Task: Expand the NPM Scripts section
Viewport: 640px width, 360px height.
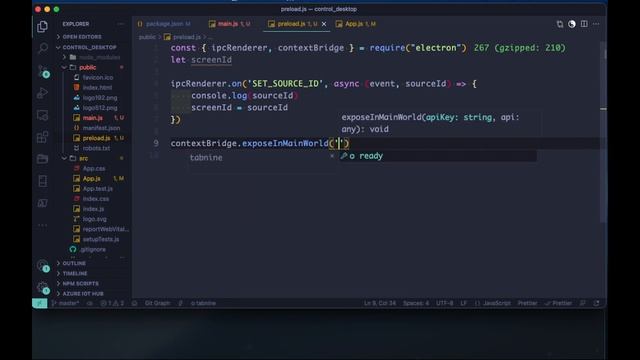Action: point(80,284)
